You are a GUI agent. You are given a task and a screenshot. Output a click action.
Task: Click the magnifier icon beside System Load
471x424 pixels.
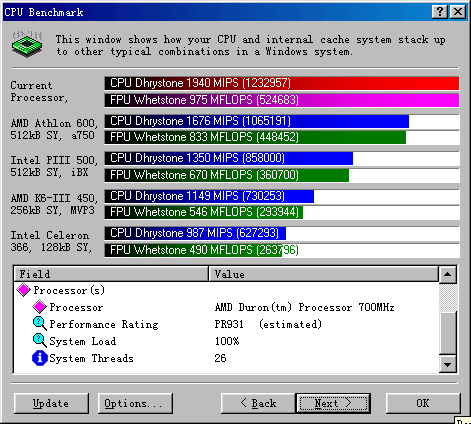pos(39,341)
